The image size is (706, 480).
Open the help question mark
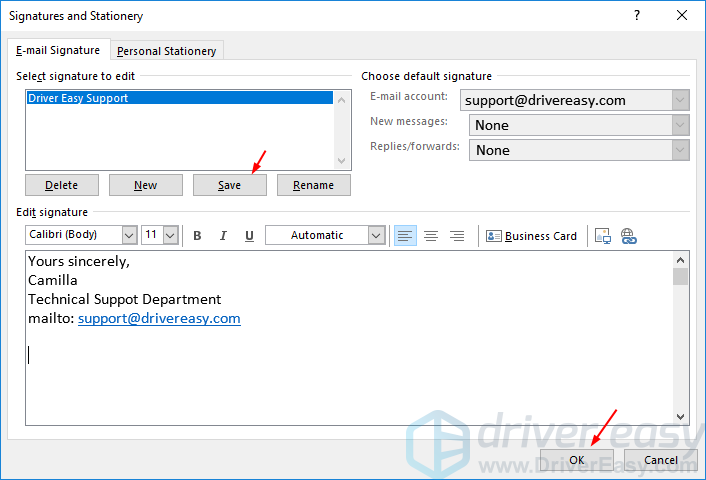637,15
